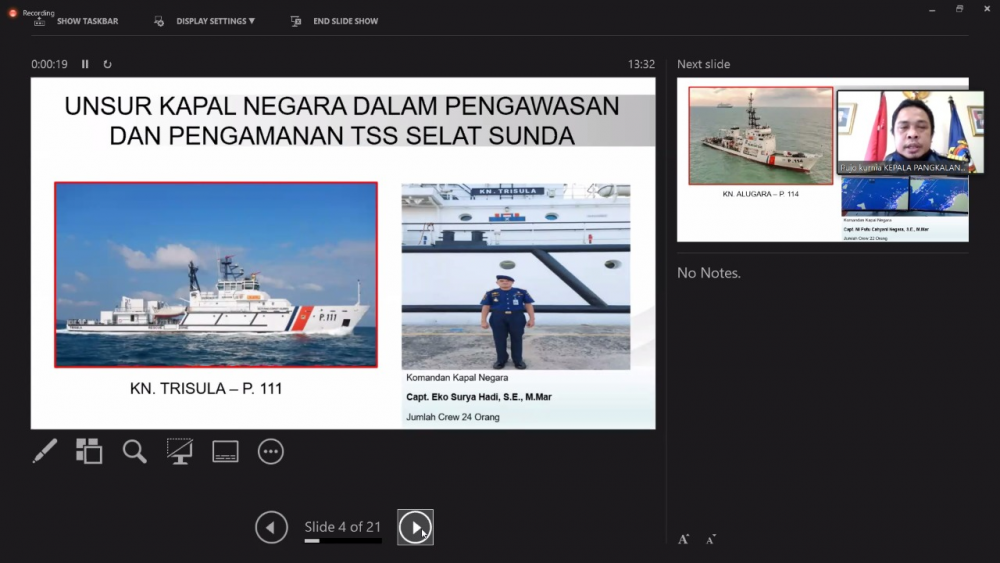Select the zoom into slide magnifier

coord(135,451)
